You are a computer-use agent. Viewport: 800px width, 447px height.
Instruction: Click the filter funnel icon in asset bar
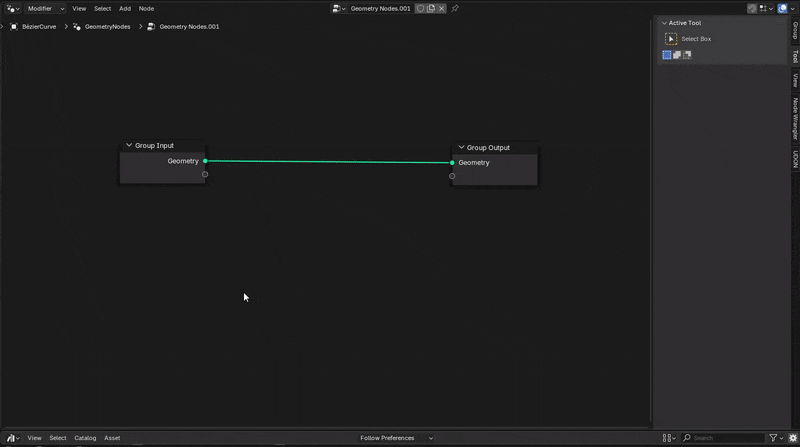pyautogui.click(x=773, y=438)
